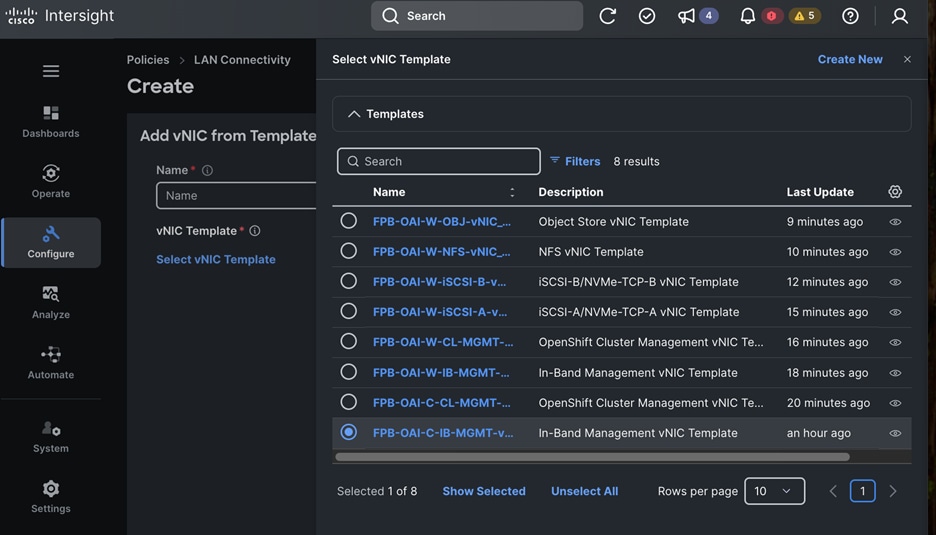Preview iSCSI-B/NVMe-TCP-B template eye icon
This screenshot has width=936, height=535.
pos(895,282)
